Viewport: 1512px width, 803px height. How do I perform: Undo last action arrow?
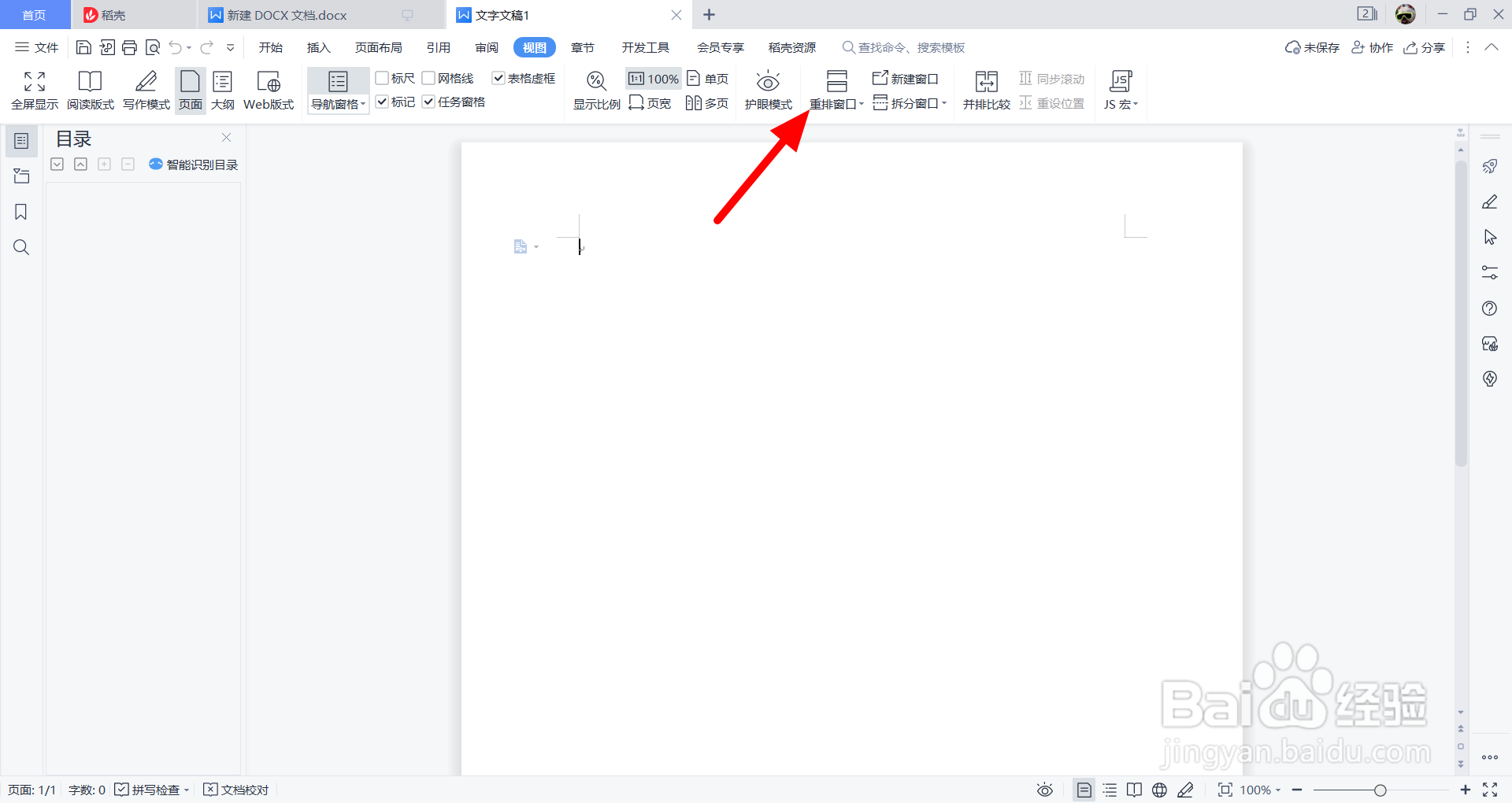(176, 48)
